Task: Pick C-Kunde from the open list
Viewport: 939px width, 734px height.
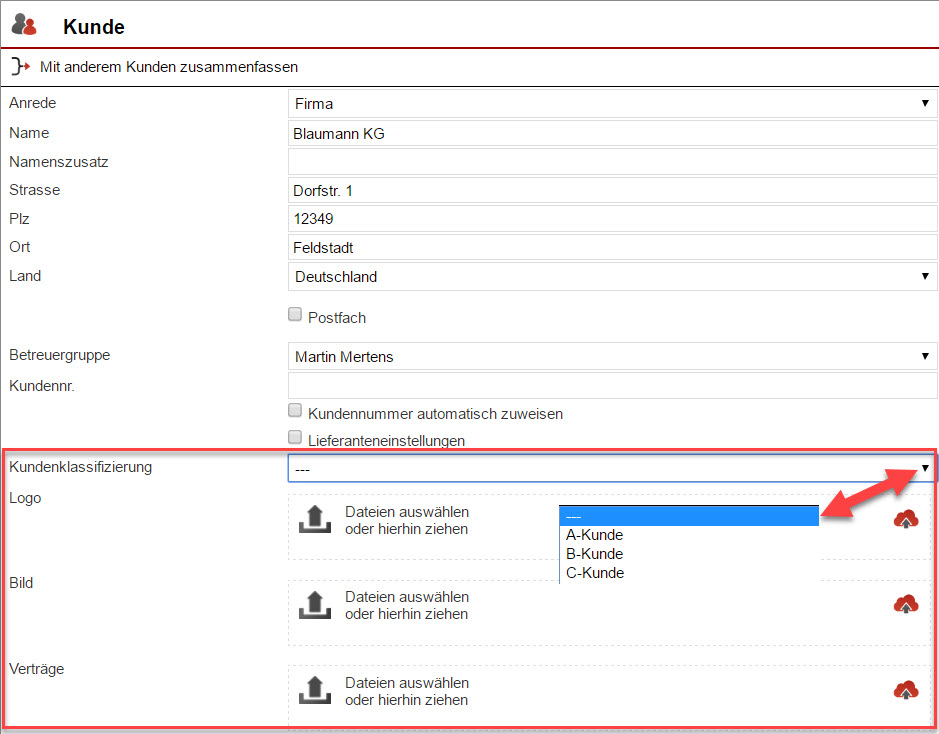Action: [594, 573]
